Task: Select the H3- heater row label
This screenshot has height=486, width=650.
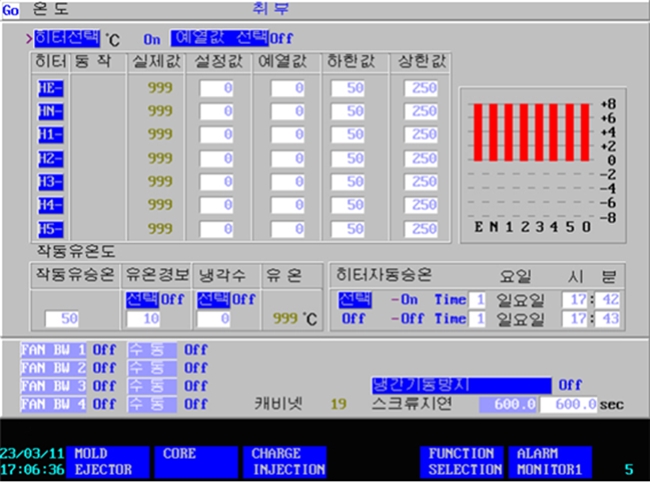Action: [50, 181]
